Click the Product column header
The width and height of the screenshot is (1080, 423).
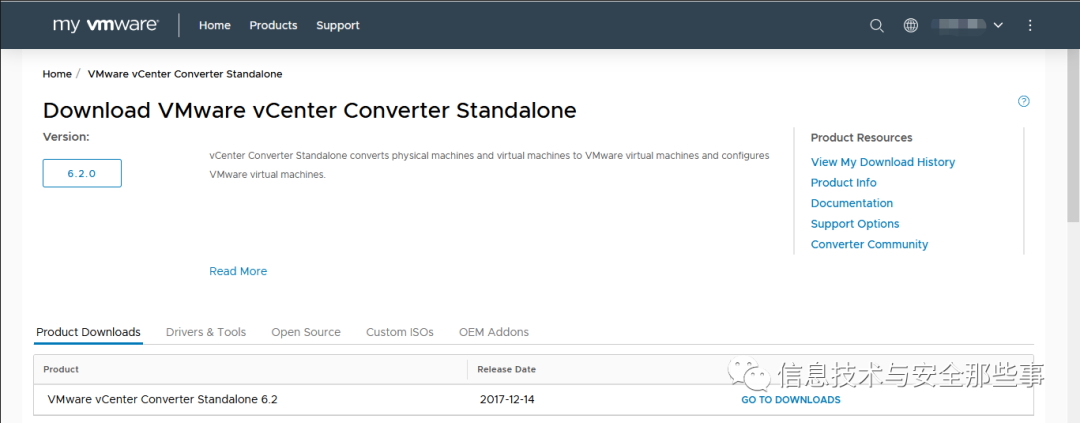click(61, 369)
